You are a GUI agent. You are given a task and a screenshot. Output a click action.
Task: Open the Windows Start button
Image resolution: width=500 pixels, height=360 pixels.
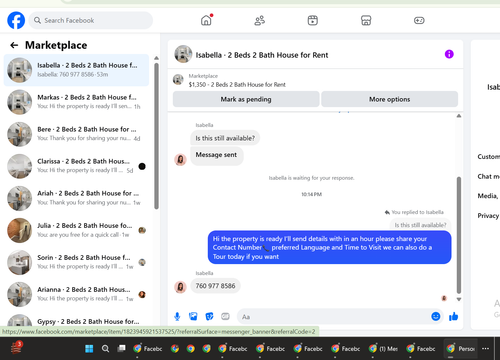coord(89,349)
